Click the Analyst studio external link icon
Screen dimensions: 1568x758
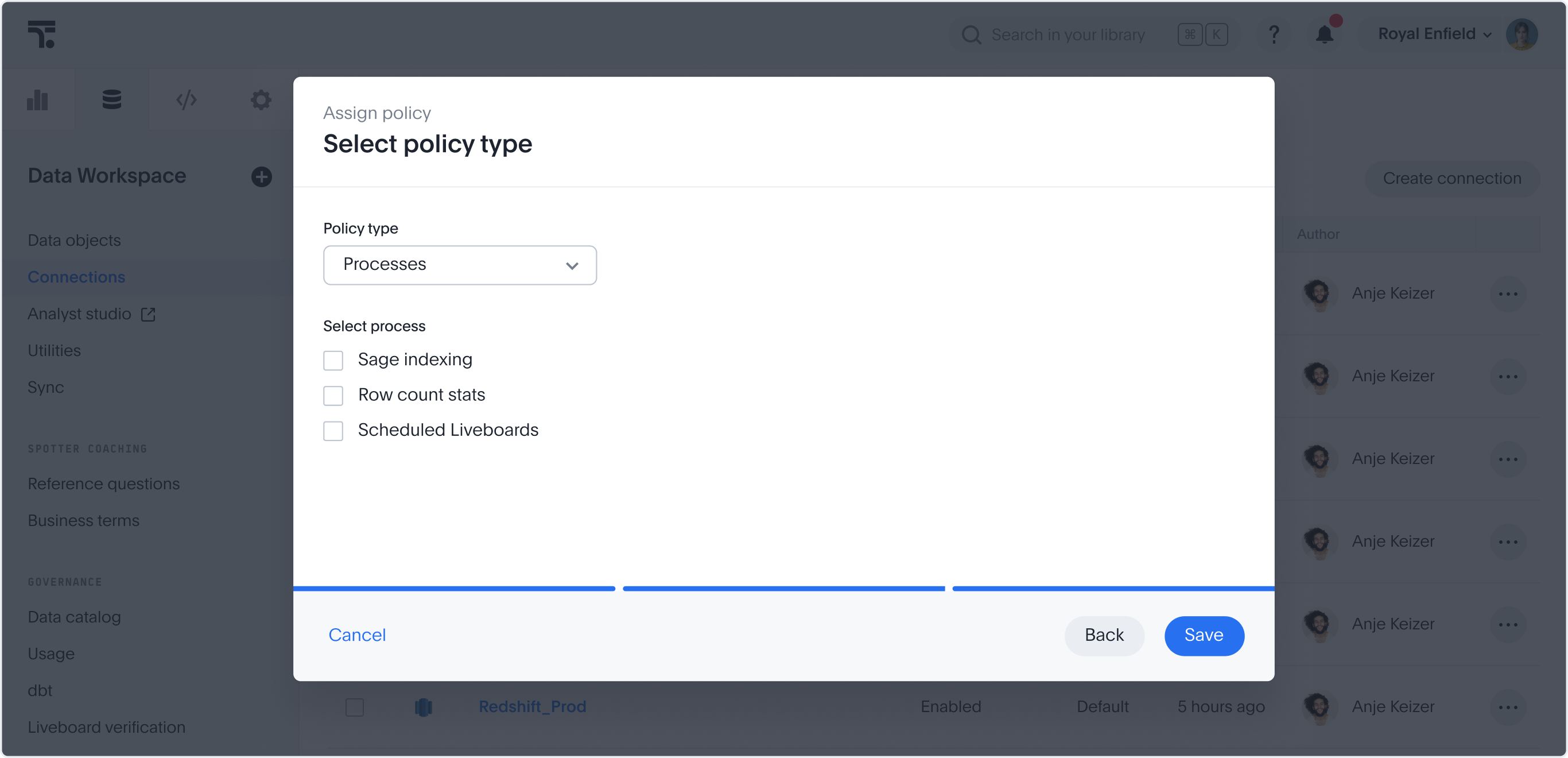point(148,314)
